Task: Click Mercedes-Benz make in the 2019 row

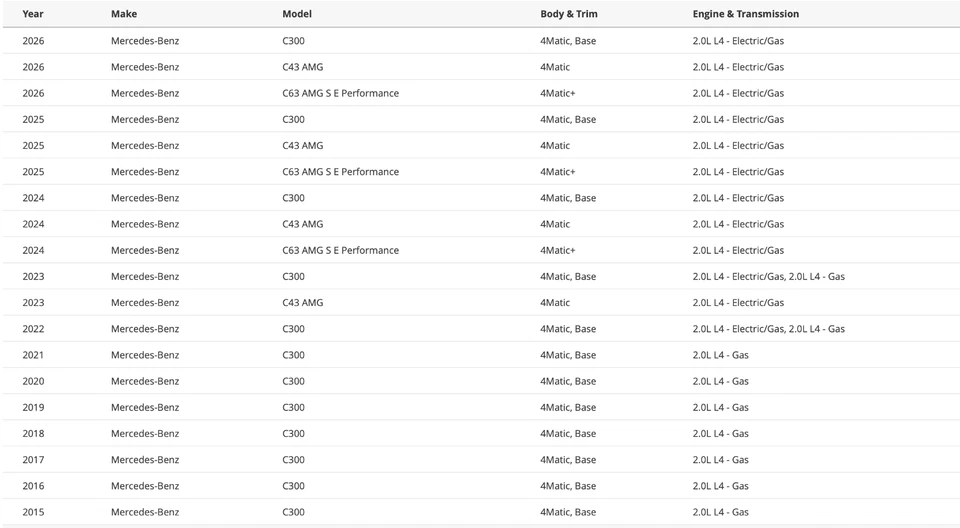Action: [145, 408]
